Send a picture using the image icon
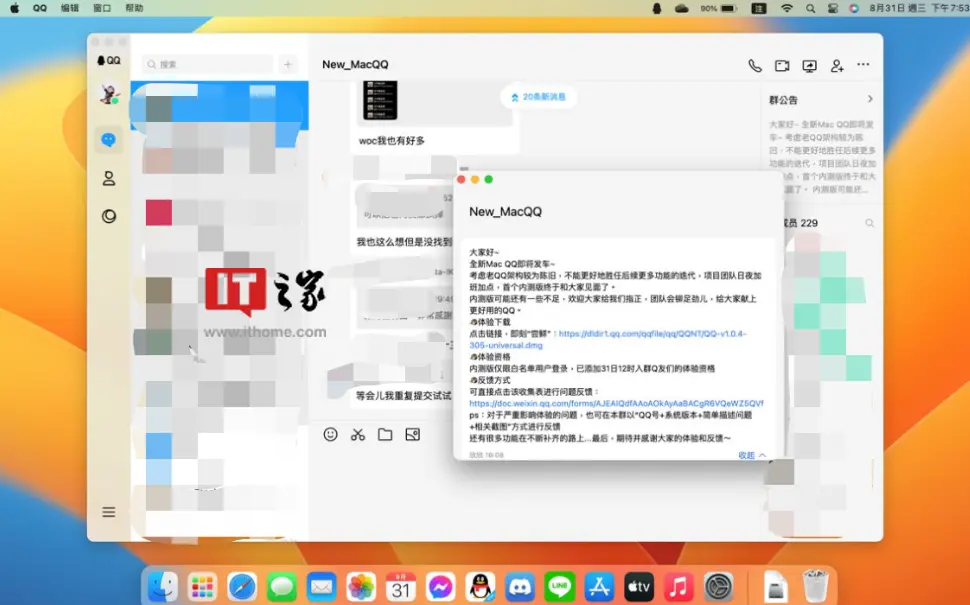The width and height of the screenshot is (970, 605). tap(412, 435)
